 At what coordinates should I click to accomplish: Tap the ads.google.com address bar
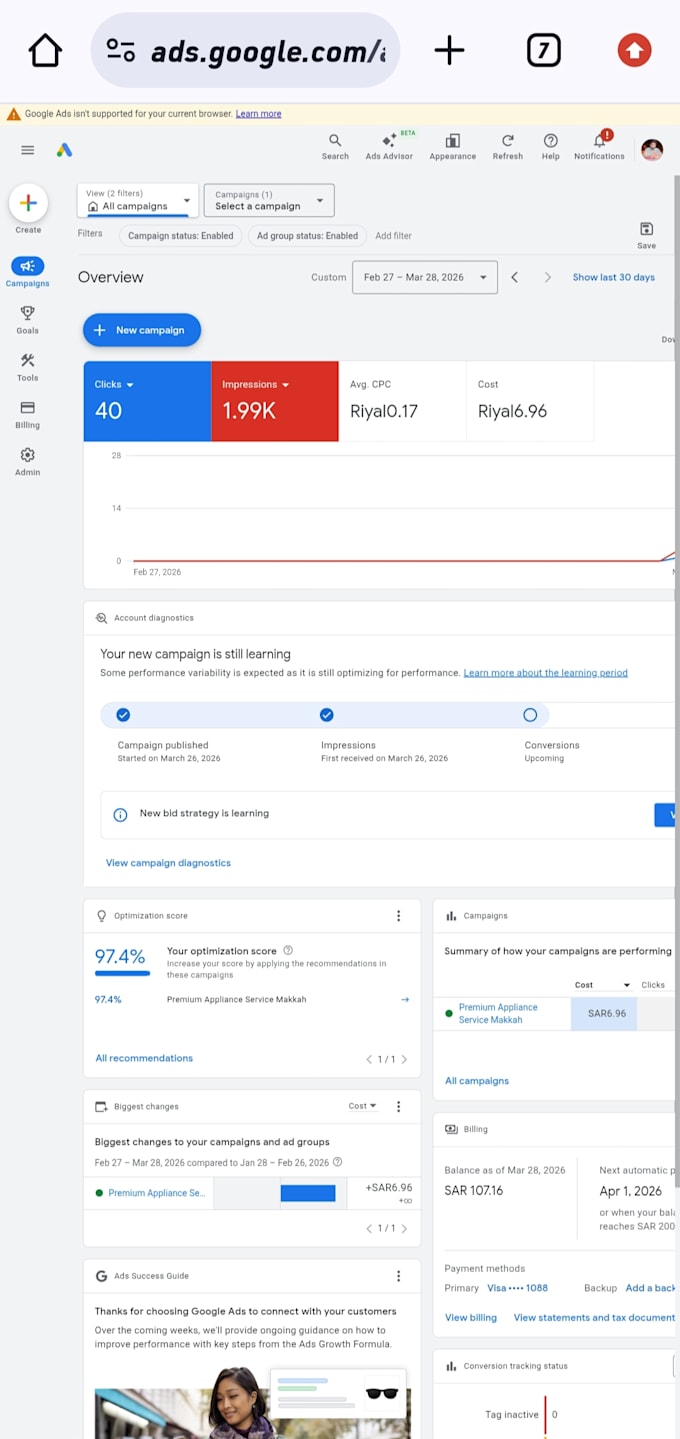245,50
